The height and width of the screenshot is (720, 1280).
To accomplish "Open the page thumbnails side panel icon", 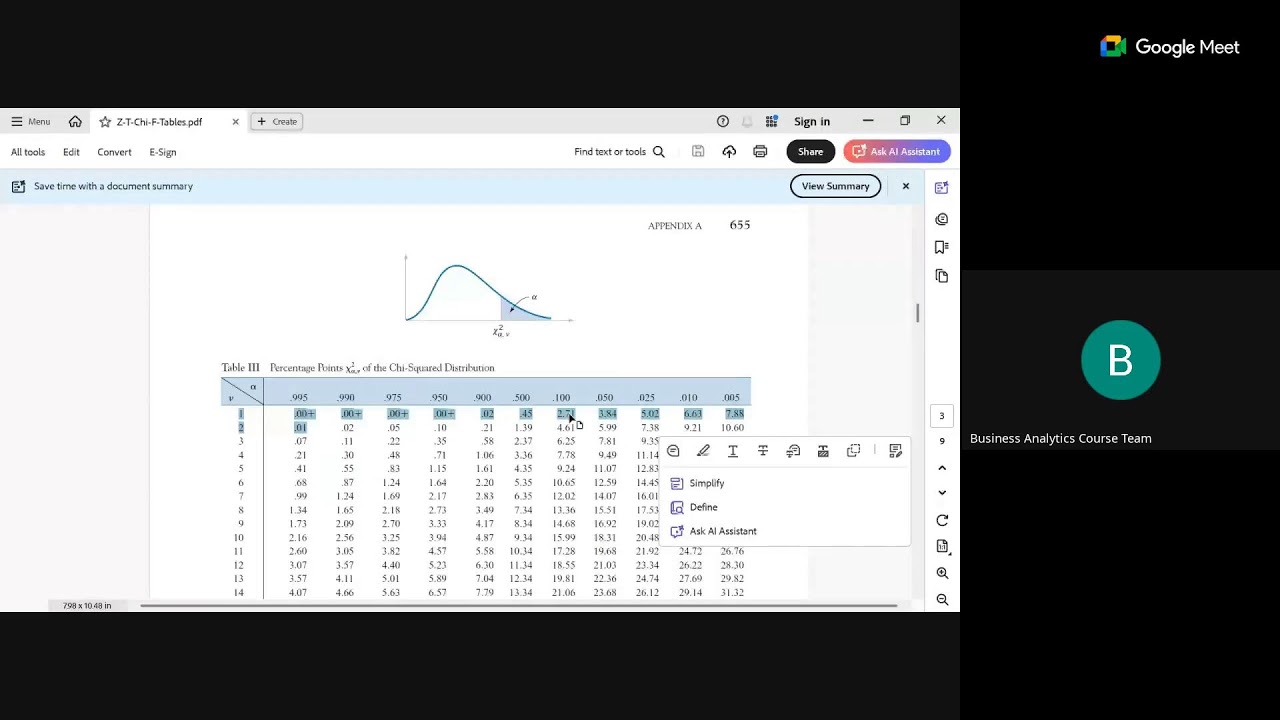I will pyautogui.click(x=941, y=276).
